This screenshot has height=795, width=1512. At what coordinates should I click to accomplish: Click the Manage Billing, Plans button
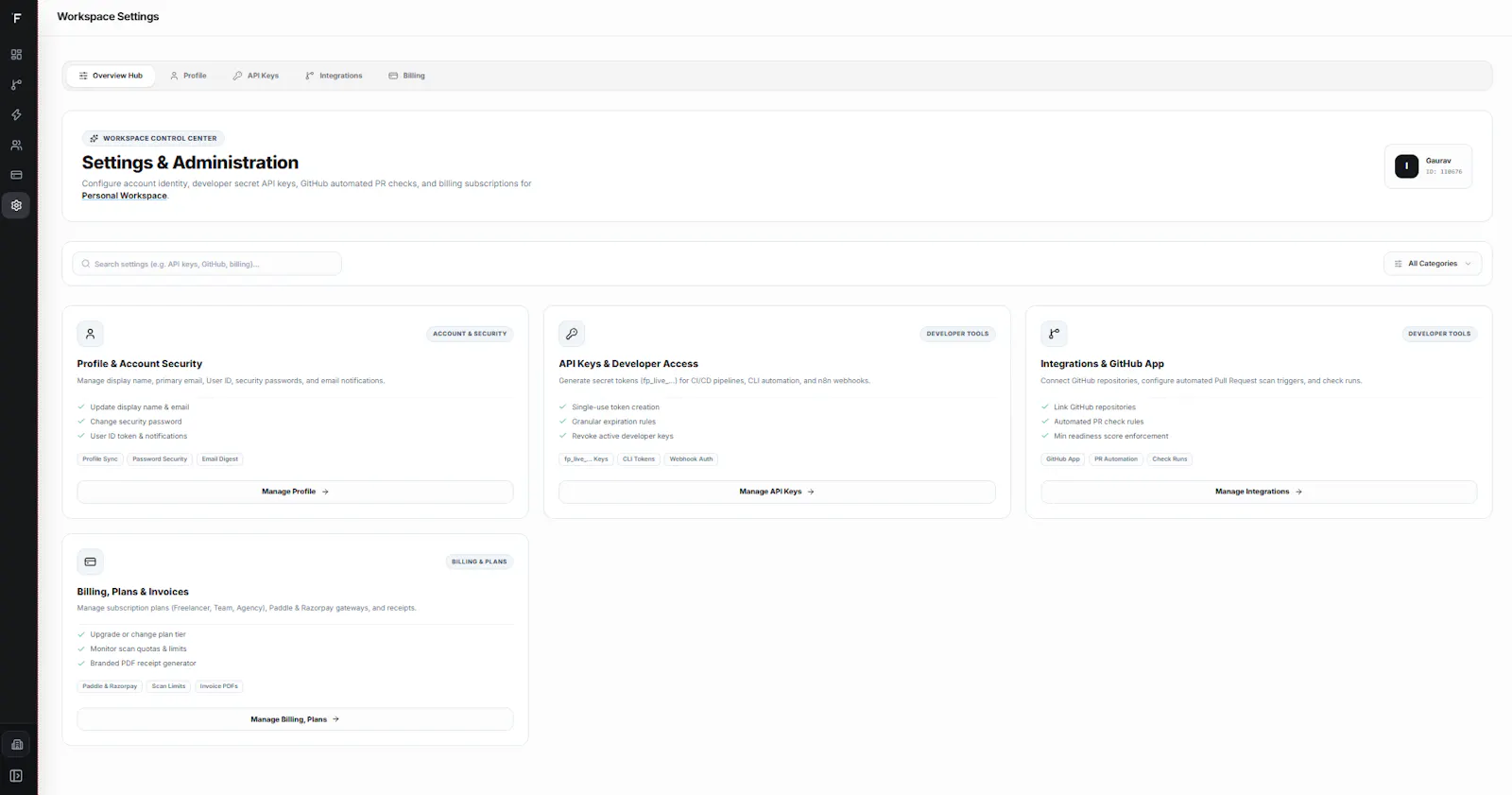coord(295,719)
